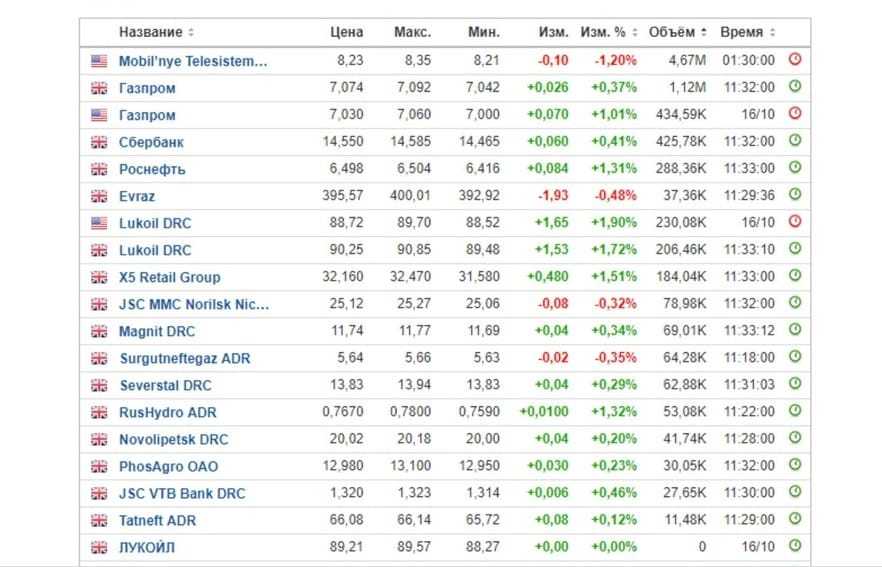Click the UK flag icon next to Сбербанк
882x567 pixels.
(99, 142)
